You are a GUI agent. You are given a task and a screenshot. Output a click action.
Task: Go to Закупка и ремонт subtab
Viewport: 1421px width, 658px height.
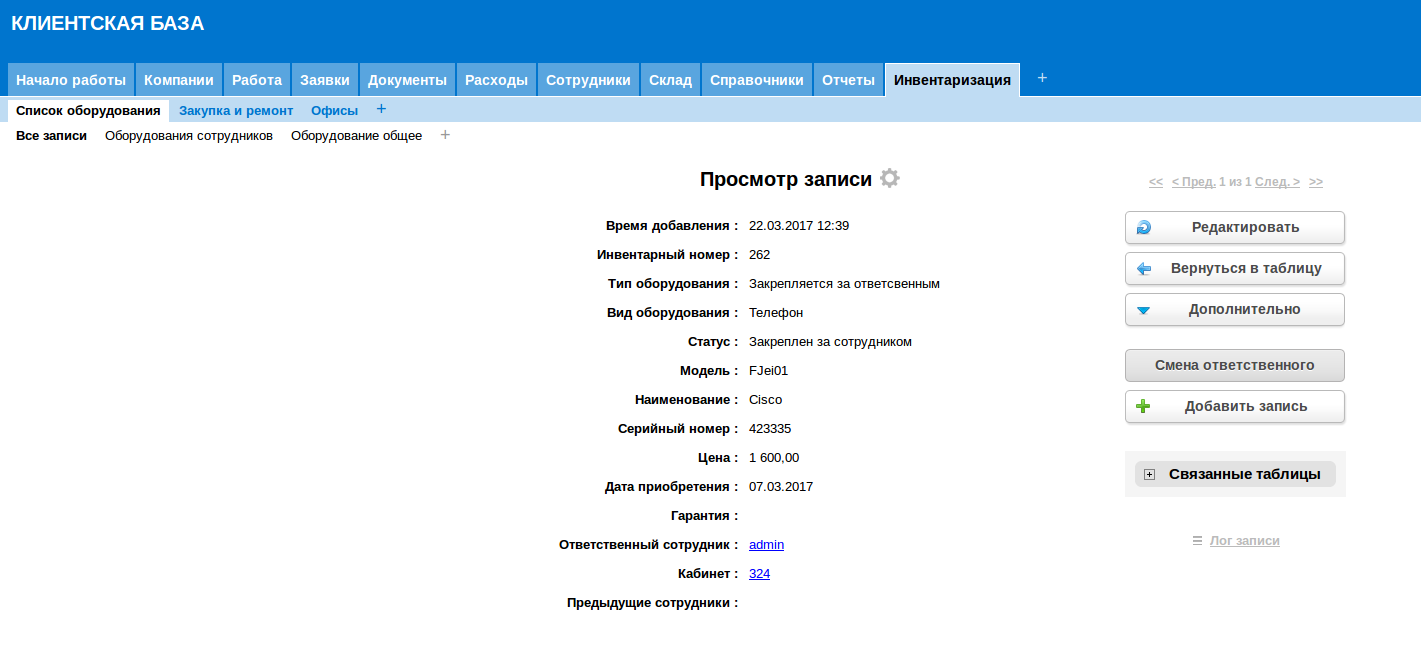(x=236, y=111)
